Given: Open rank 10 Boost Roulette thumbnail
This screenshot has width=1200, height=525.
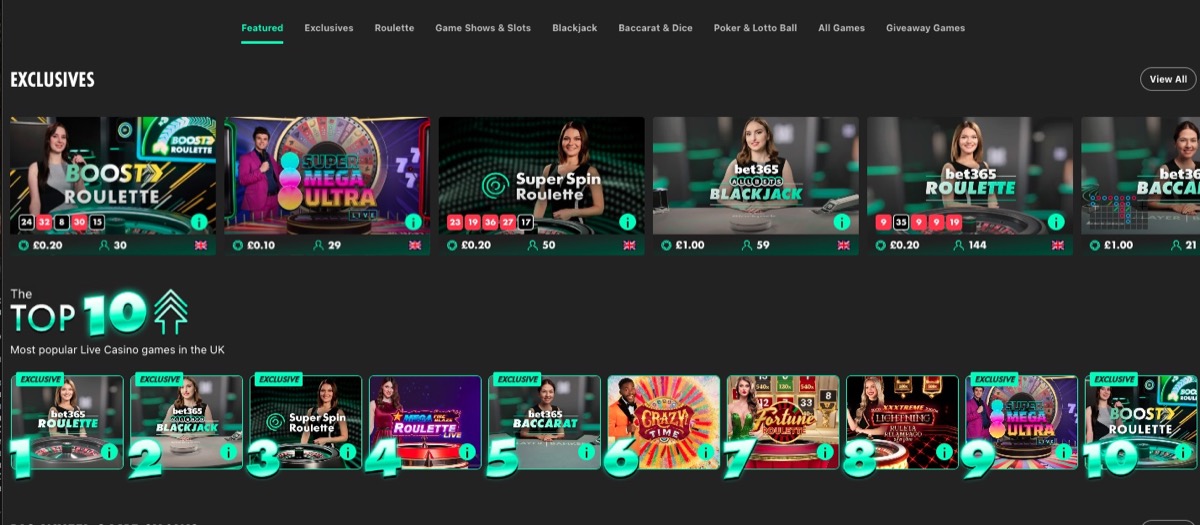Looking at the screenshot, I should pyautogui.click(x=1141, y=422).
